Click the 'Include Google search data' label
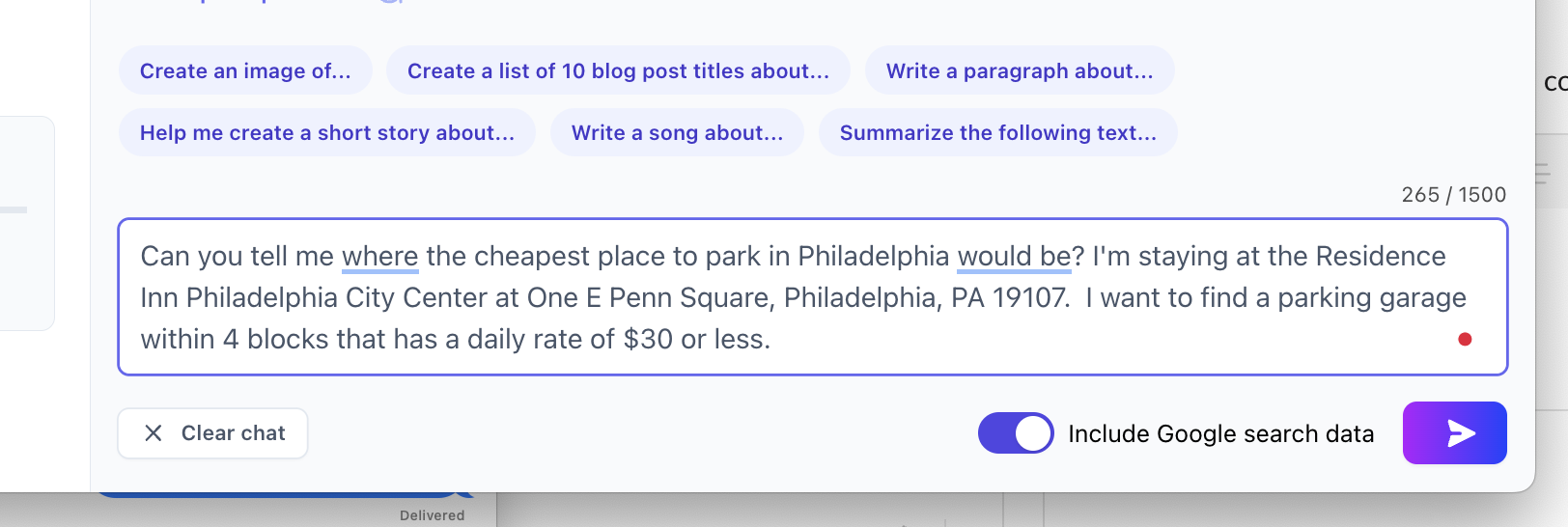Viewport: 1568px width, 527px height. [1220, 434]
